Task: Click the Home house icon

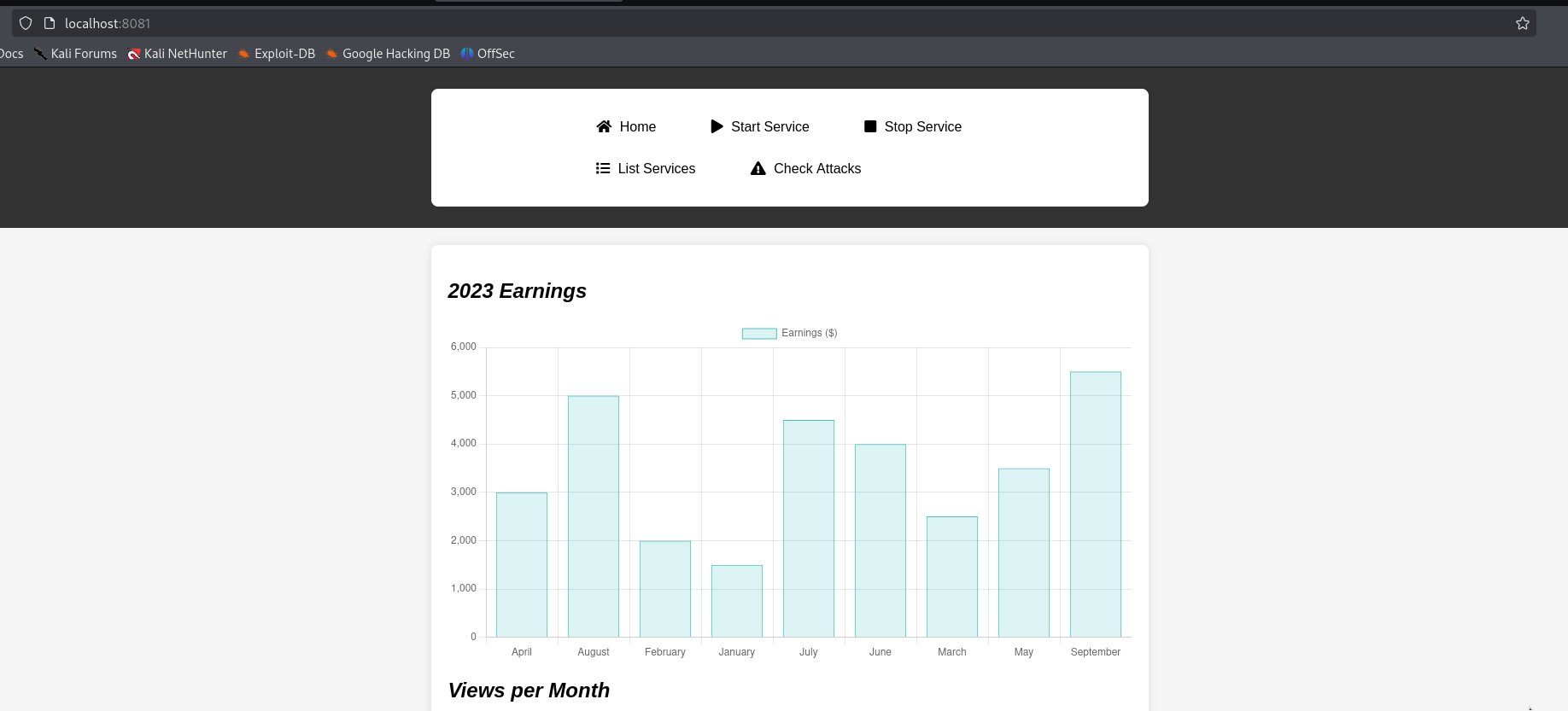Action: tap(604, 126)
